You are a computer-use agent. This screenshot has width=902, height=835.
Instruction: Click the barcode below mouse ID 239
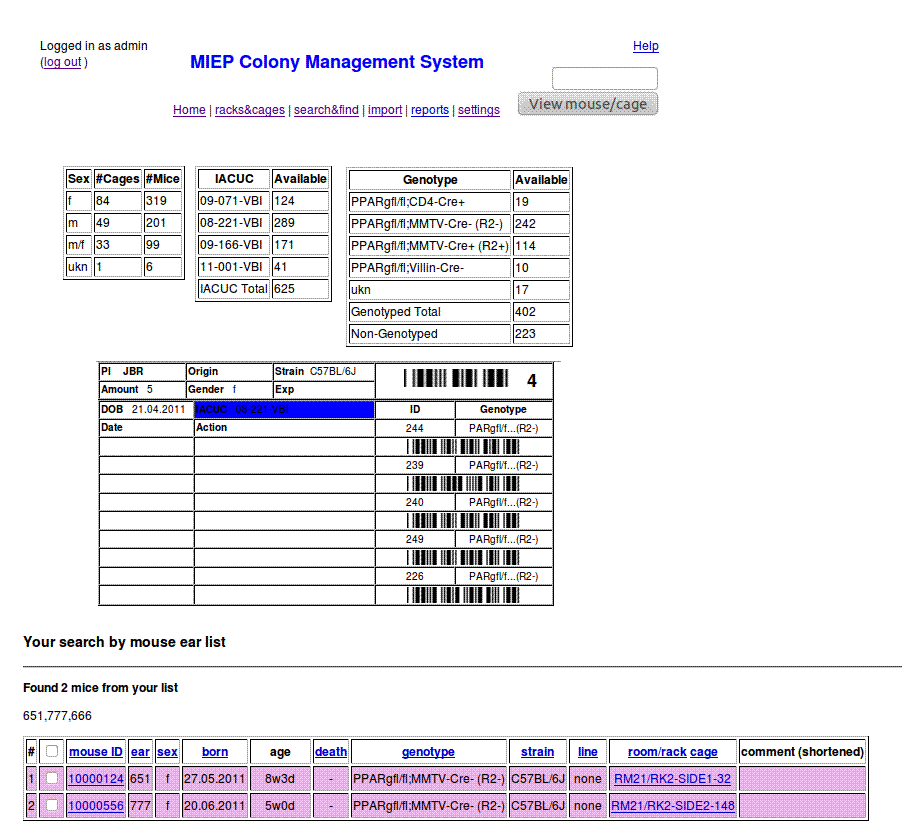[x=463, y=484]
